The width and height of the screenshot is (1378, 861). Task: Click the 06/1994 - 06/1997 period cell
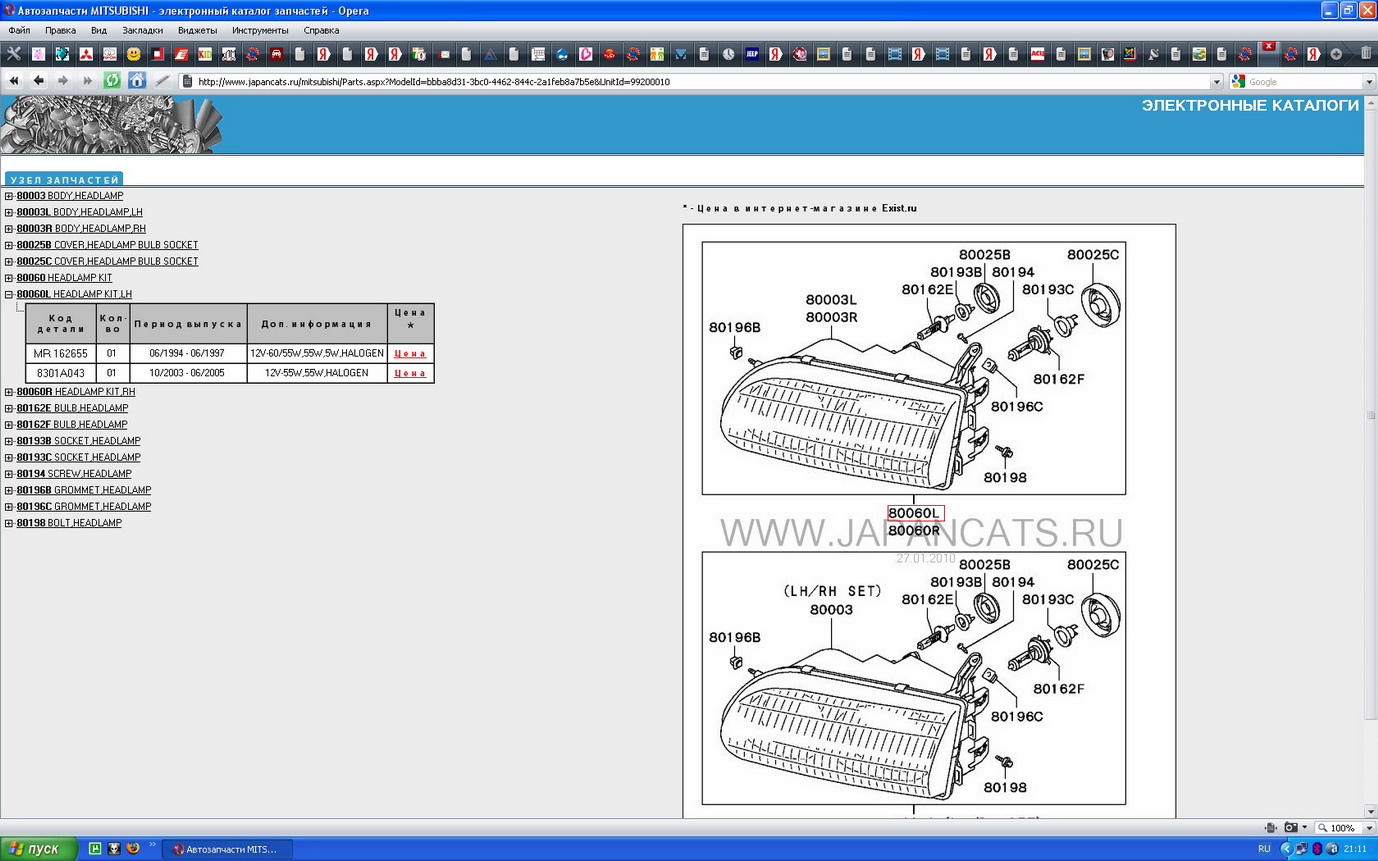coord(188,353)
